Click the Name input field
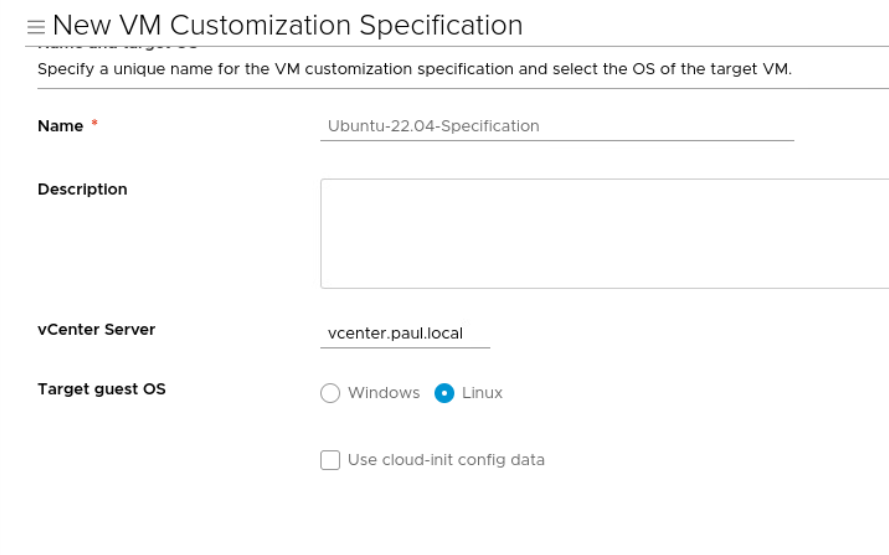Screen dimensions: 889x555 (556, 127)
